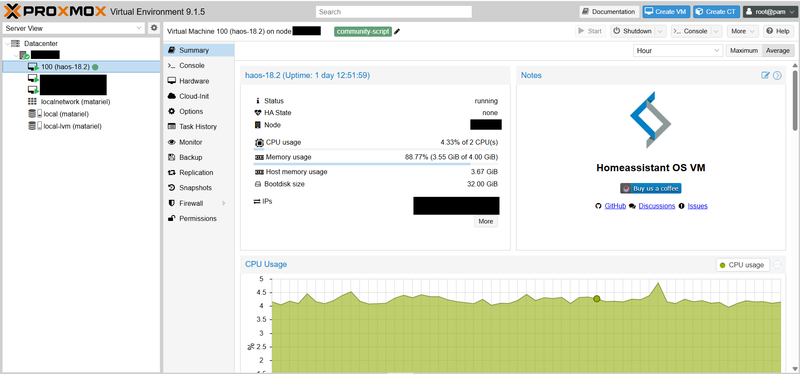Image resolution: width=800 pixels, height=374 pixels.
Task: Open the Hardware tab
Action: (198, 81)
